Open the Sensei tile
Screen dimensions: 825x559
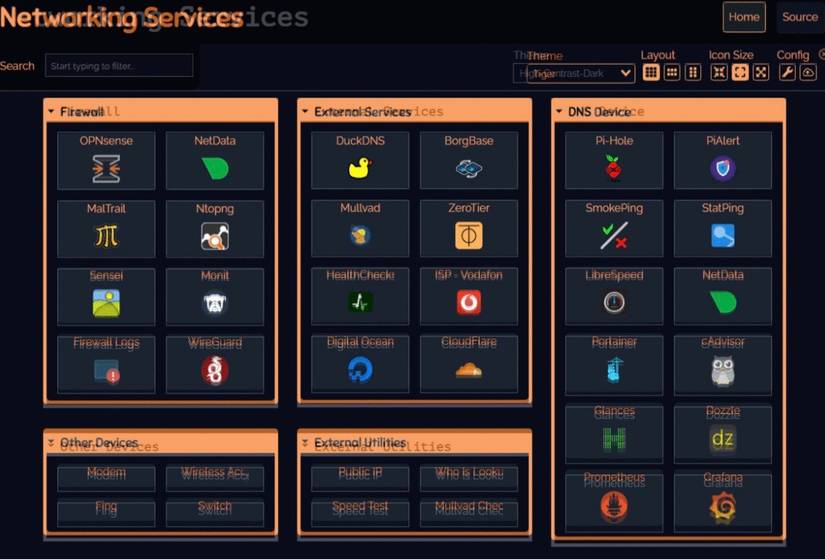coord(106,296)
